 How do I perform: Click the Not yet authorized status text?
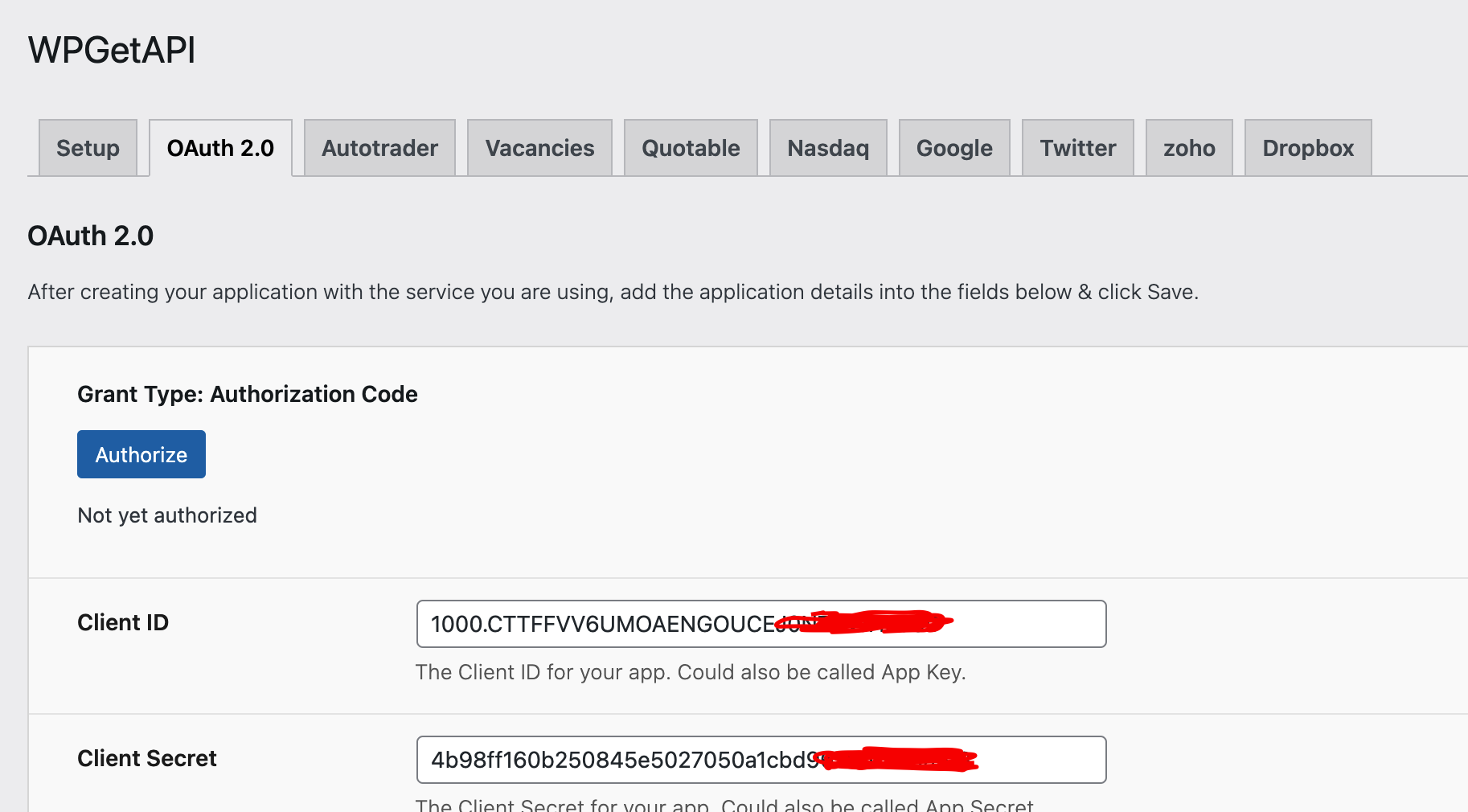click(x=166, y=515)
